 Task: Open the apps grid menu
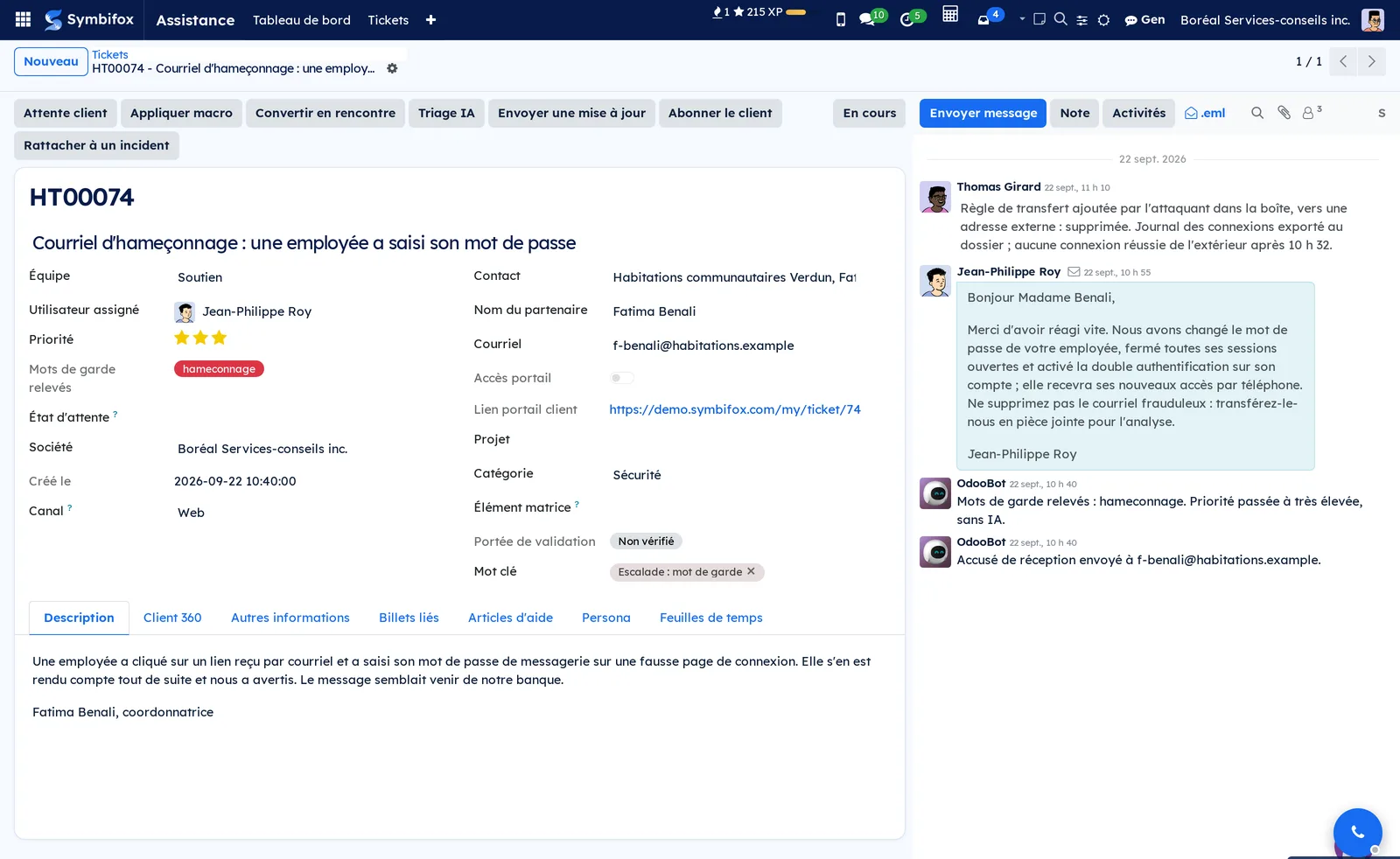(24, 19)
